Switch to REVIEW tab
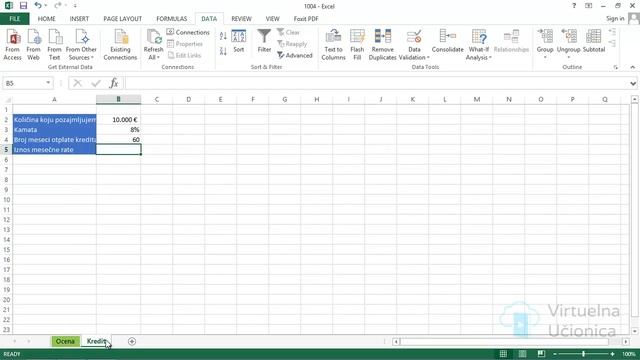 (241, 19)
